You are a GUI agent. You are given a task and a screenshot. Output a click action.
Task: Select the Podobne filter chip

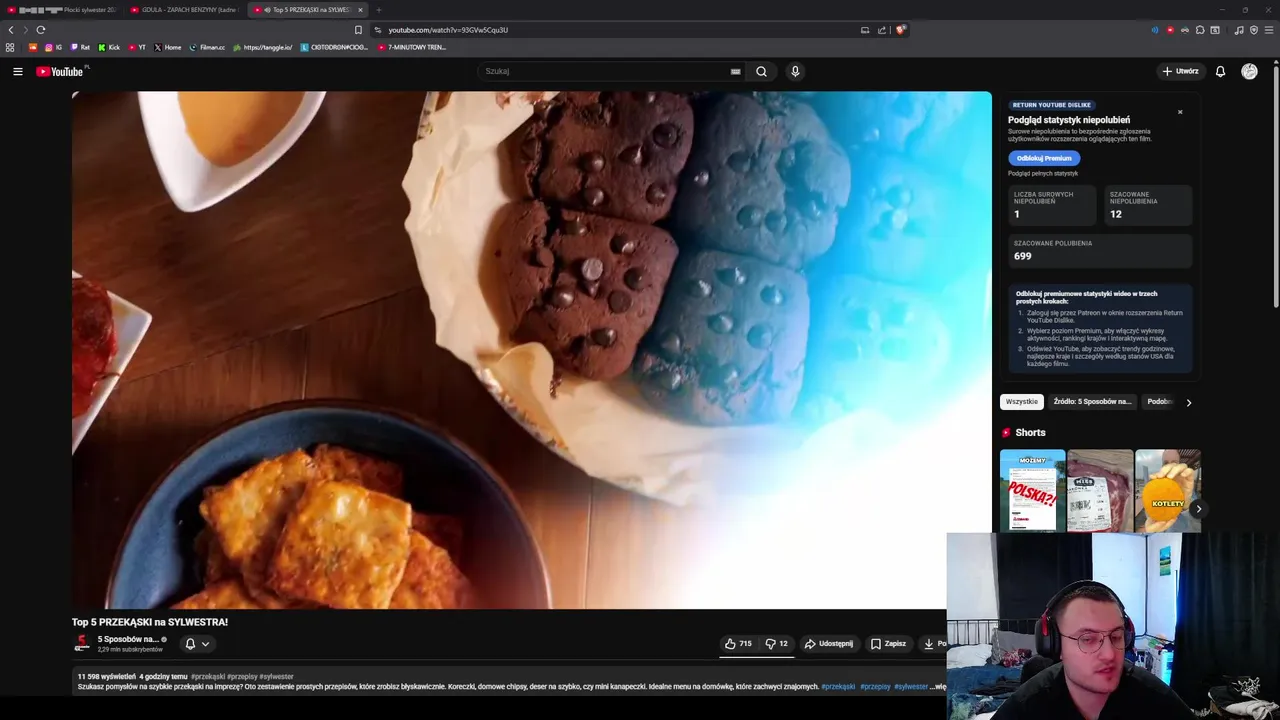[x=1160, y=402]
